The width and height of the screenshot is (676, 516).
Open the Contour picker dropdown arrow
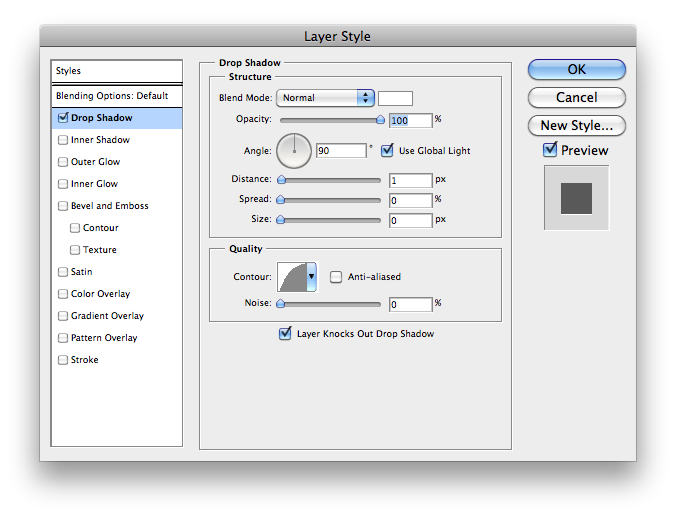click(311, 277)
